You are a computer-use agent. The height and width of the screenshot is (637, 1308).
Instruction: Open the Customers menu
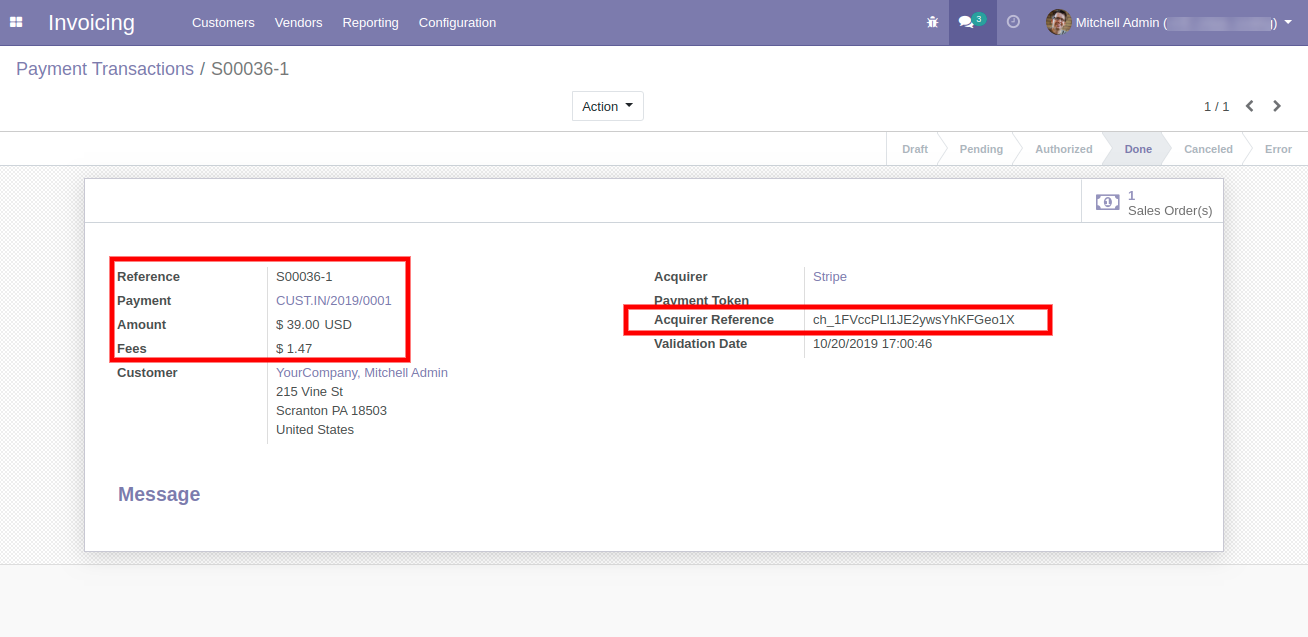point(223,22)
